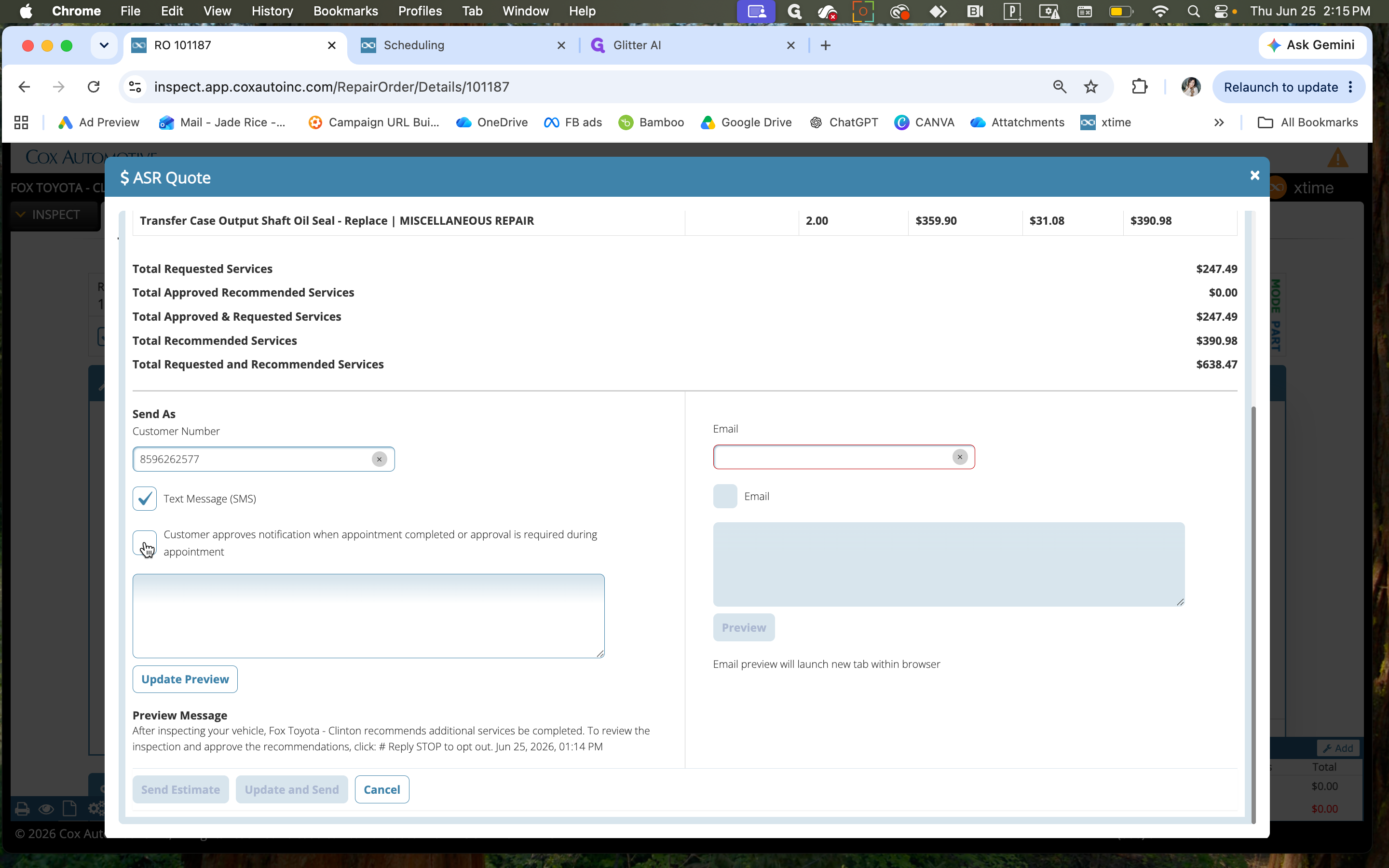The height and width of the screenshot is (868, 1389).
Task: Click the email message text area
Action: coord(949,564)
